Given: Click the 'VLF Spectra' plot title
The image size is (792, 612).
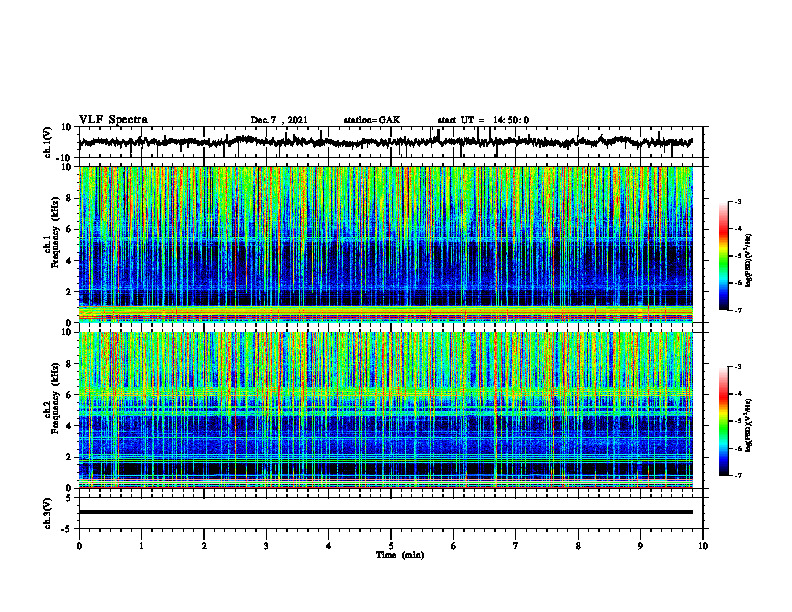Looking at the screenshot, I should [113, 120].
